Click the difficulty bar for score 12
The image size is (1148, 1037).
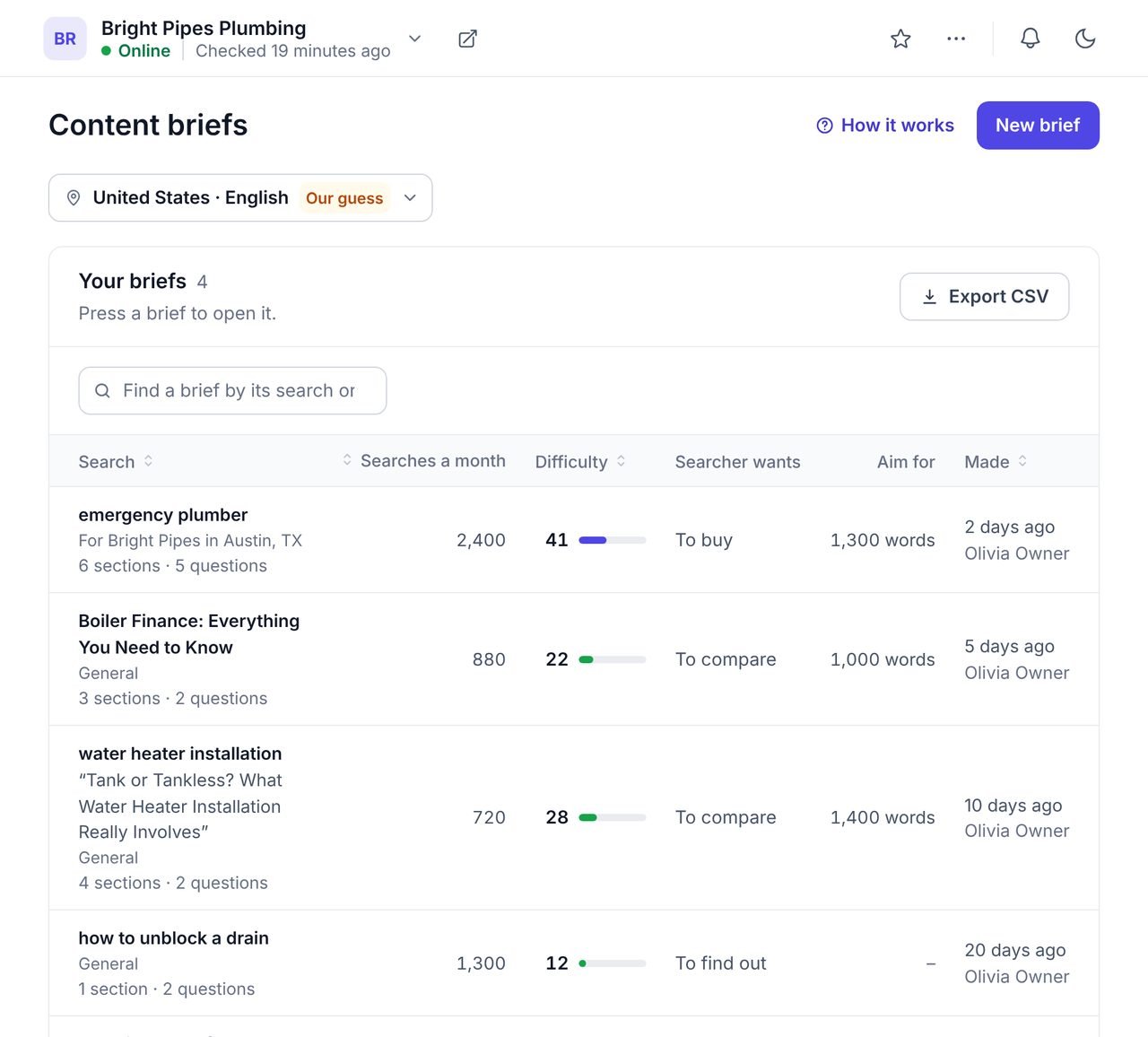click(613, 963)
